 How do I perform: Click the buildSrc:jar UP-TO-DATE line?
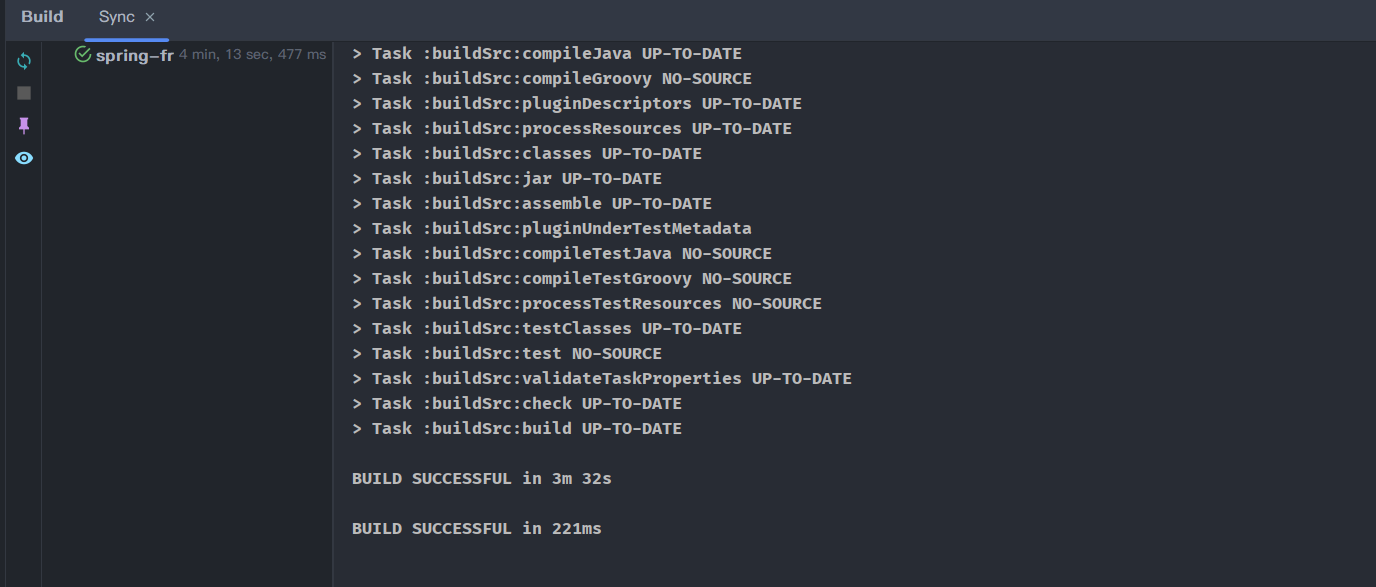(x=516, y=179)
